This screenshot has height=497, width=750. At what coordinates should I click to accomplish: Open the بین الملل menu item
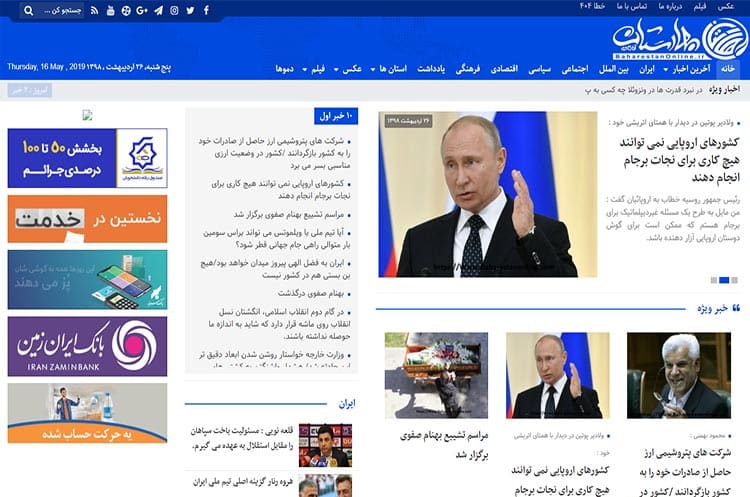point(614,69)
